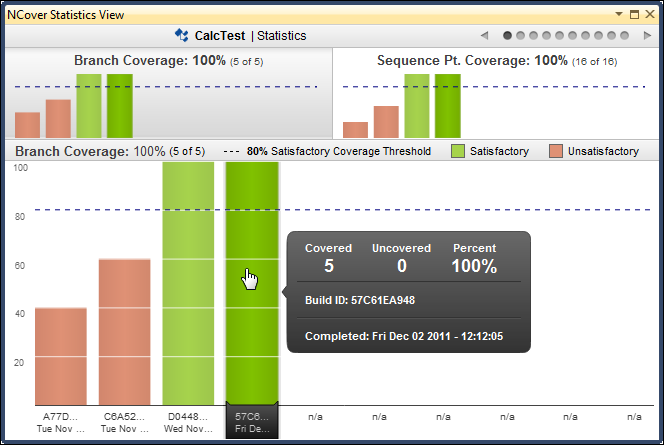664x445 pixels.
Task: Close the NCover Statistics View panel
Action: click(650, 15)
